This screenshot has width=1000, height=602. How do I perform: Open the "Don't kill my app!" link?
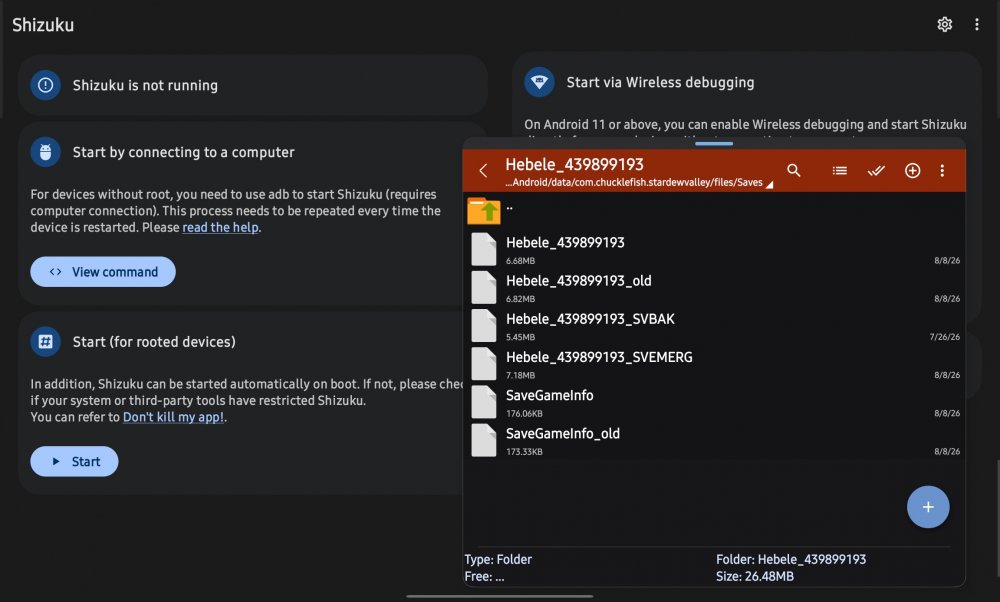(173, 417)
